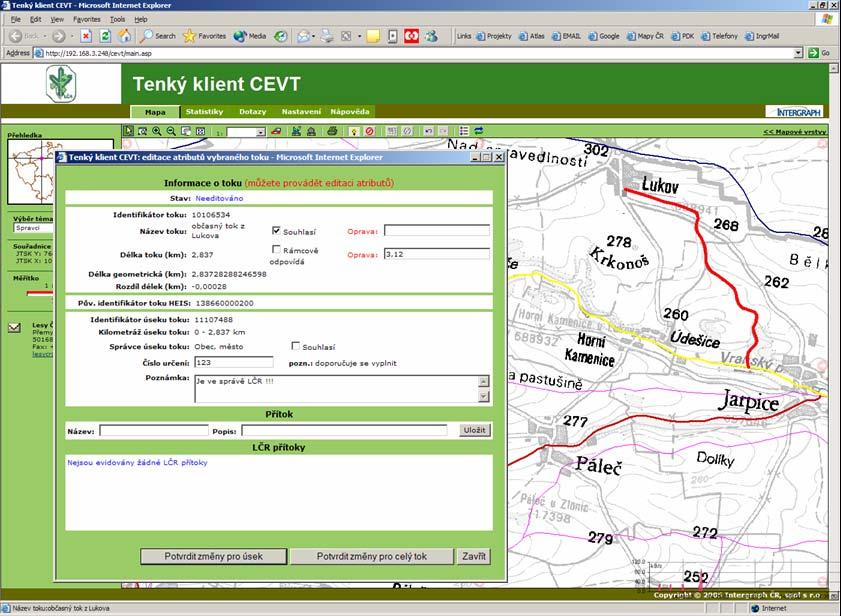This screenshot has width=841, height=616.
Task: Click the Délka toku Oprava field containing 3.12
Action: pos(437,254)
